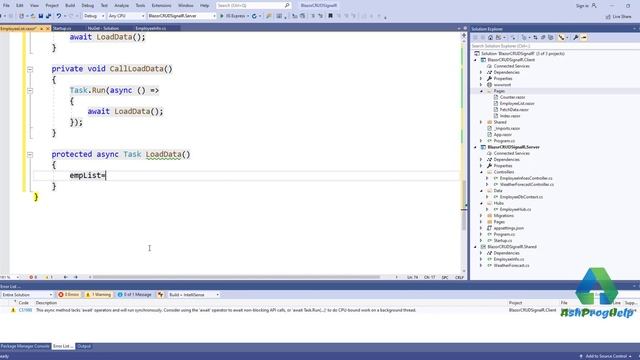Click the Preview Selected Items icon
The width and height of the screenshot is (640, 360).
[584, 38]
